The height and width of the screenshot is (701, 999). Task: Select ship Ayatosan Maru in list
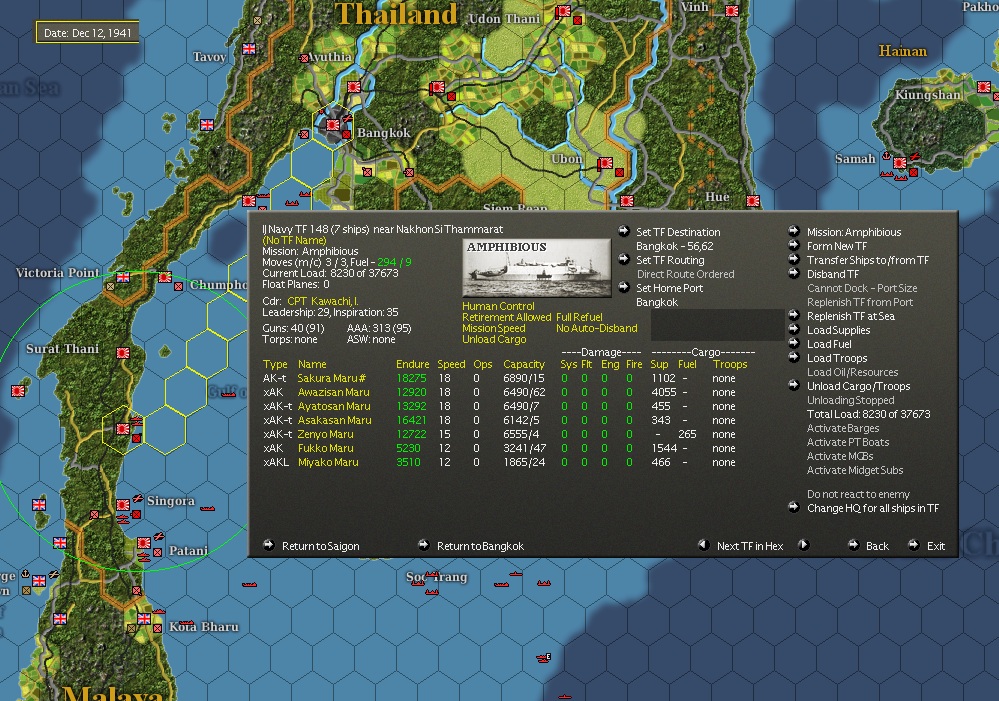334,406
